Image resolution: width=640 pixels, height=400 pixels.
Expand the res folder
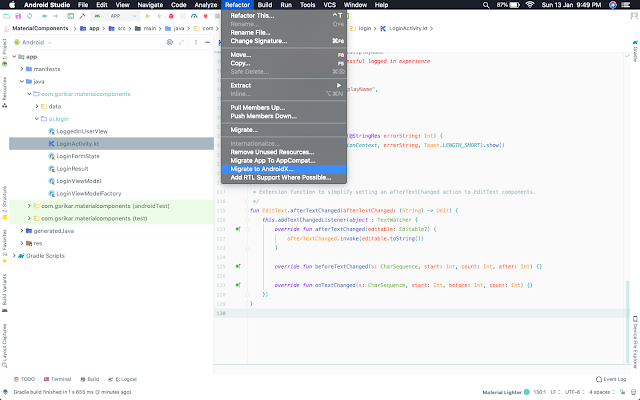(x=22, y=243)
